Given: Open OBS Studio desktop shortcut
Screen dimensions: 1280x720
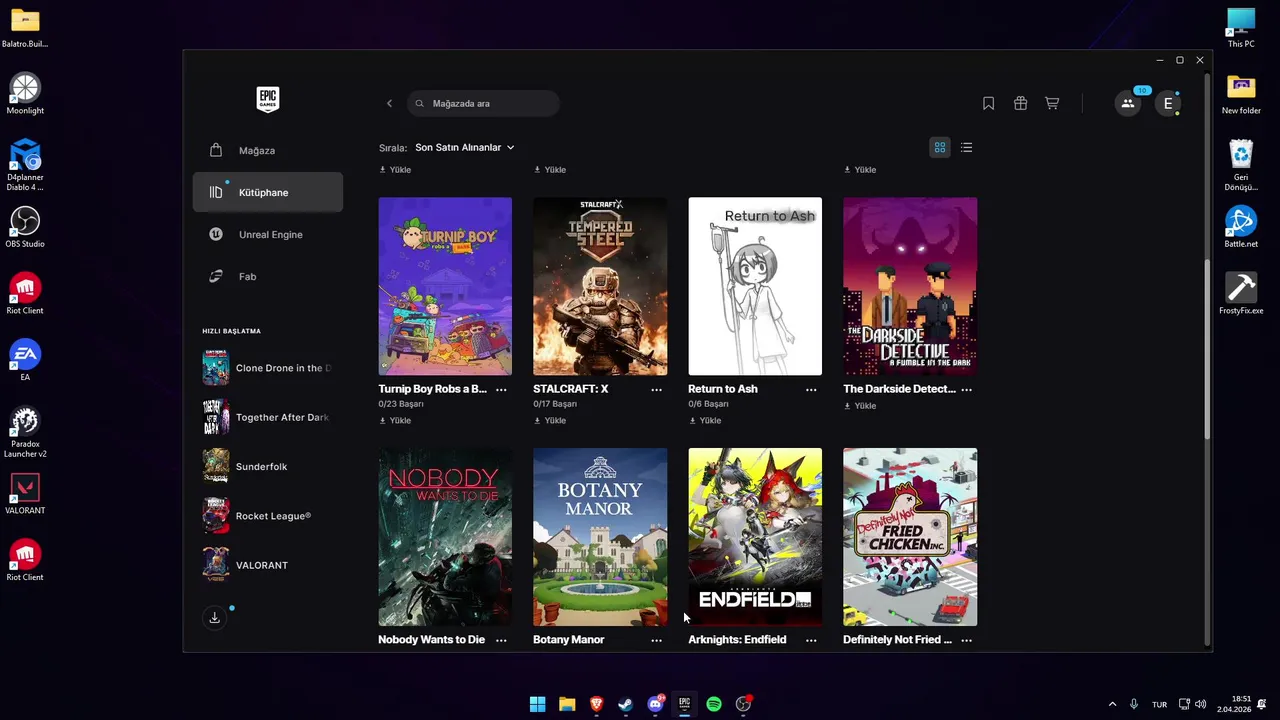Looking at the screenshot, I should 25,227.
